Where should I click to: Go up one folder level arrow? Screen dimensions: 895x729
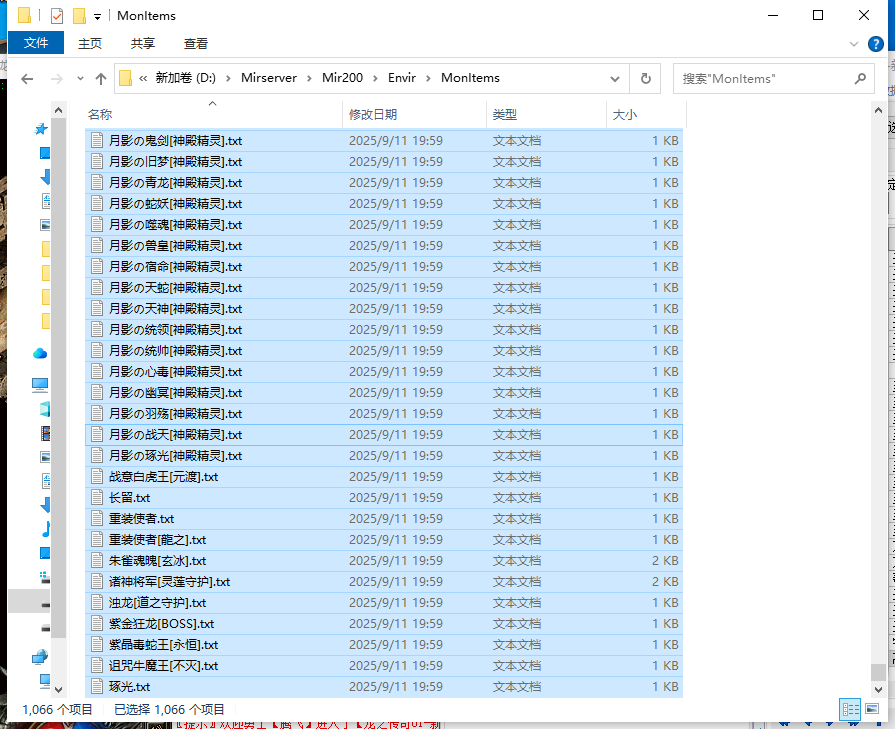pos(101,79)
